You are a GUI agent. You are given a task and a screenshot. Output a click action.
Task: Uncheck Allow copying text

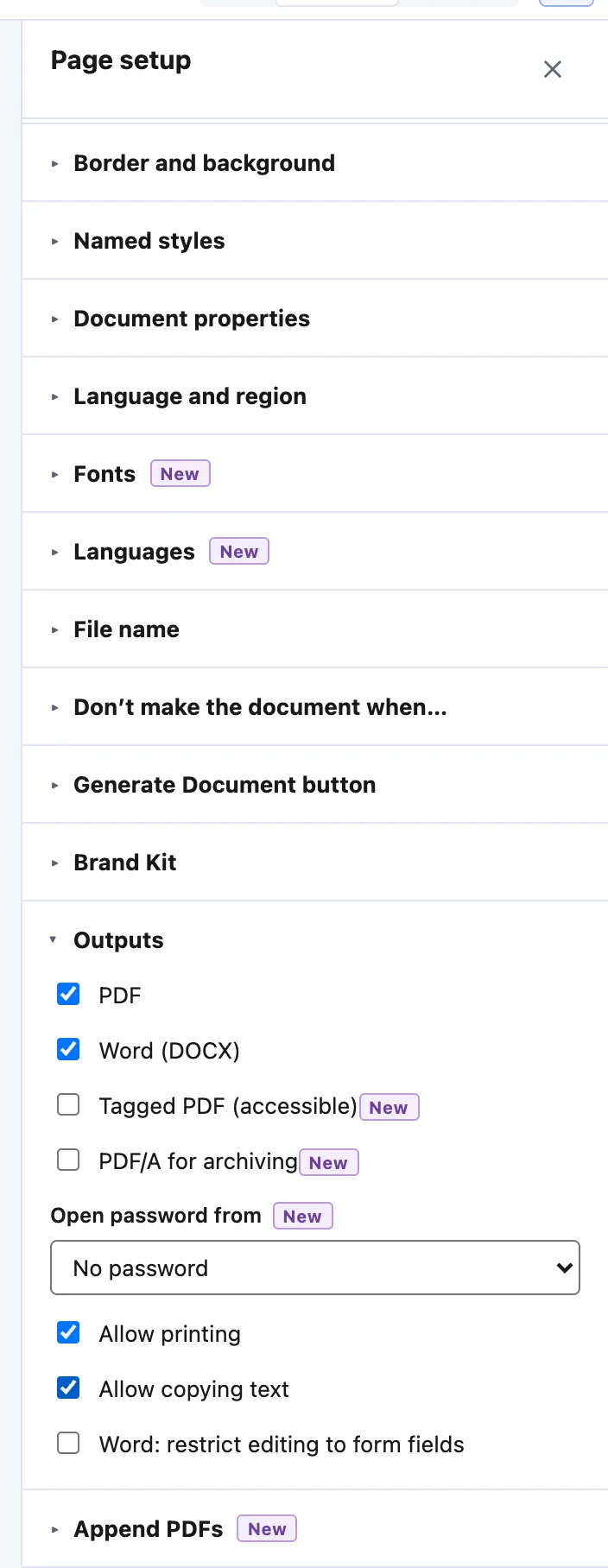pyautogui.click(x=68, y=1388)
